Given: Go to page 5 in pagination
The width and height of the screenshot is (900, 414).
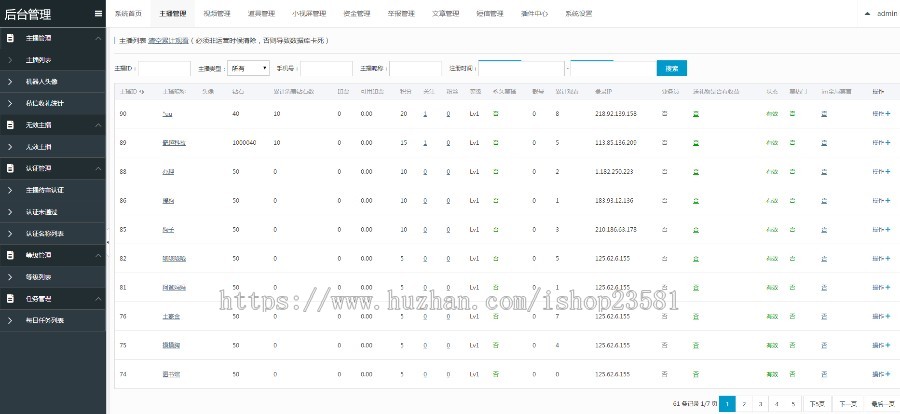Looking at the screenshot, I should click(793, 404).
